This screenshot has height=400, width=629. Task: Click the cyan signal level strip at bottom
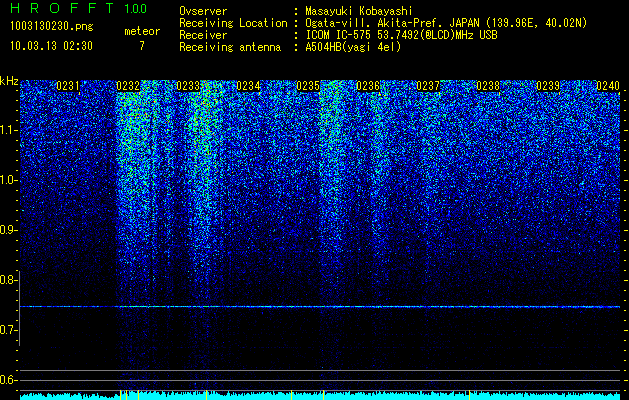point(320,396)
